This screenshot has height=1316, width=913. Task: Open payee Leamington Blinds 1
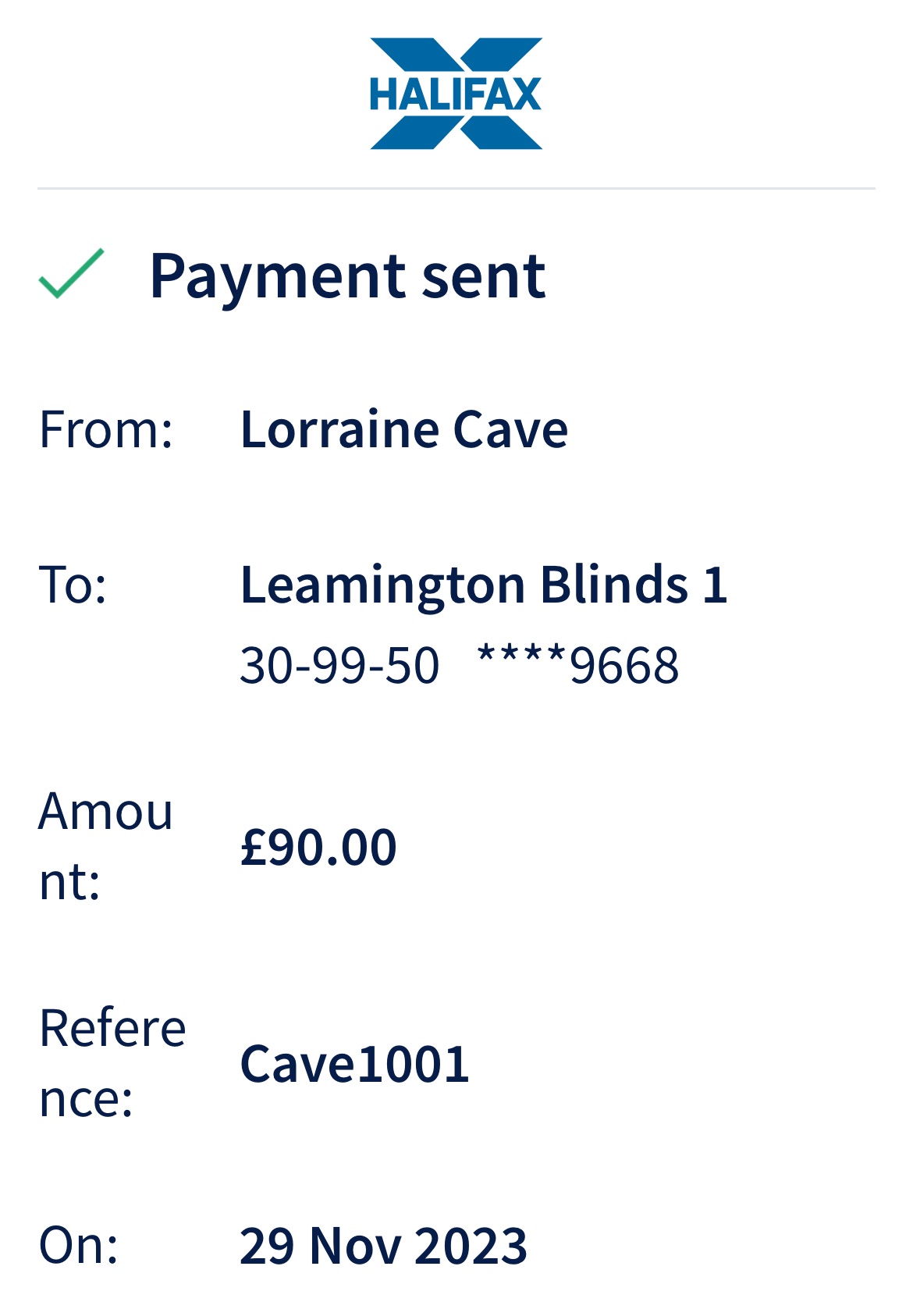[484, 584]
